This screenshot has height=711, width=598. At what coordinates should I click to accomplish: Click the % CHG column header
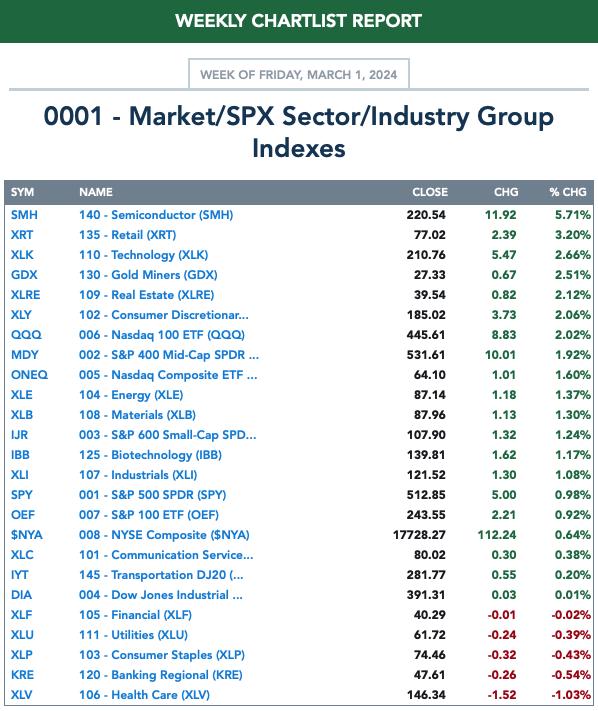click(x=568, y=192)
